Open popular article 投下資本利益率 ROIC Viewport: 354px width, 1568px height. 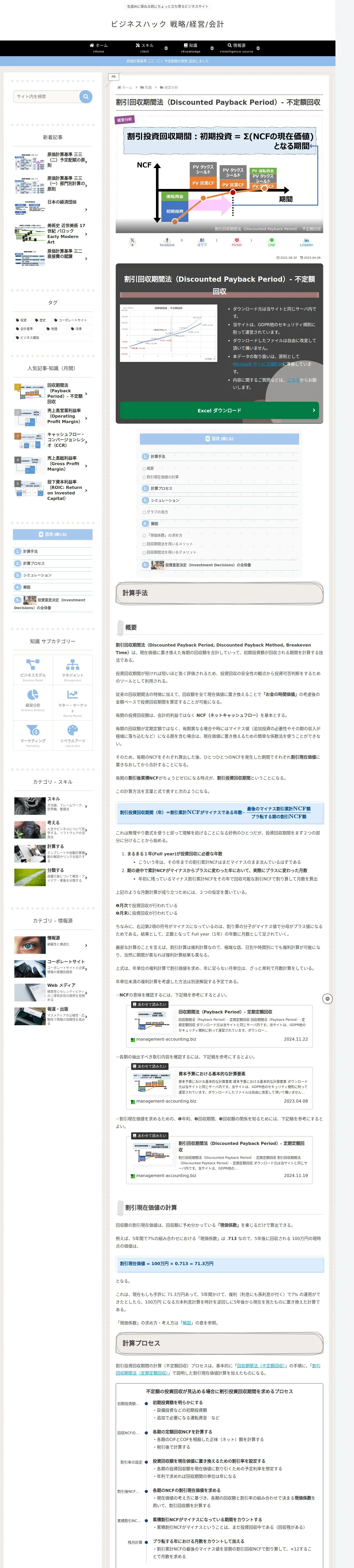click(53, 491)
